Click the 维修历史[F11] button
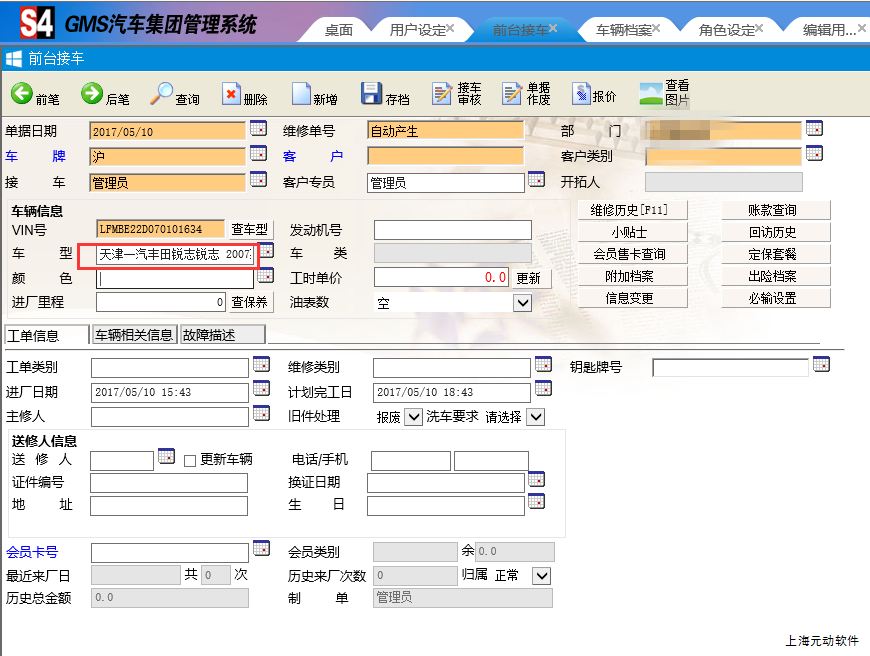This screenshot has width=870, height=656. click(x=628, y=210)
